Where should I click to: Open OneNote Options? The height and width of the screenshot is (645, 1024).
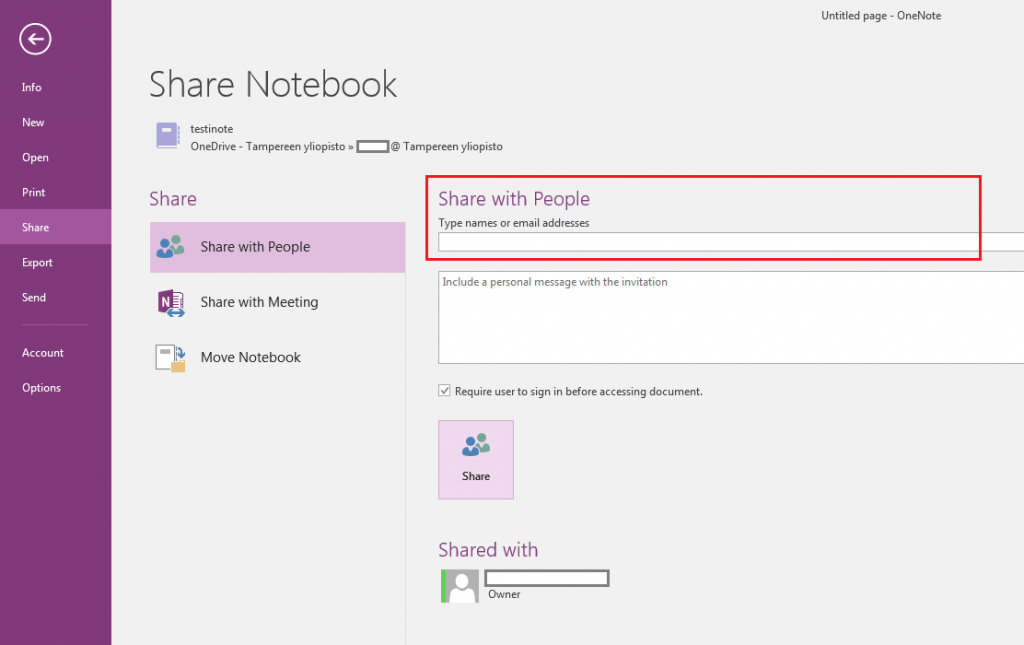point(41,387)
